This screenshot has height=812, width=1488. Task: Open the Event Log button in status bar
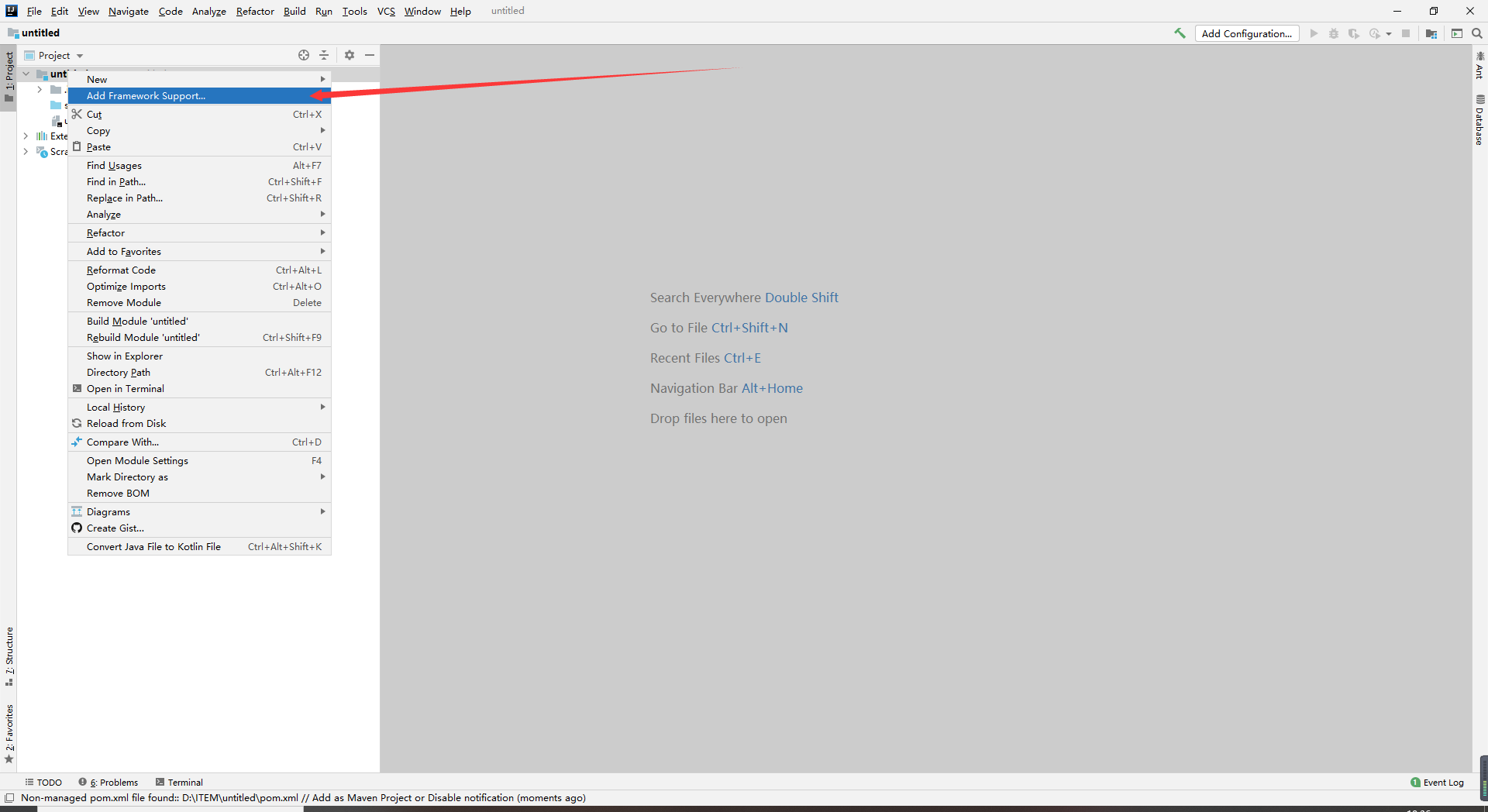1438,782
